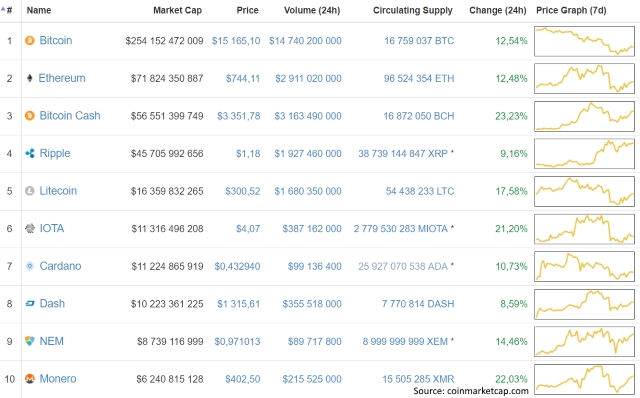Click Cardano price $0,432940
Screen dimensions: 640x398
(238, 266)
